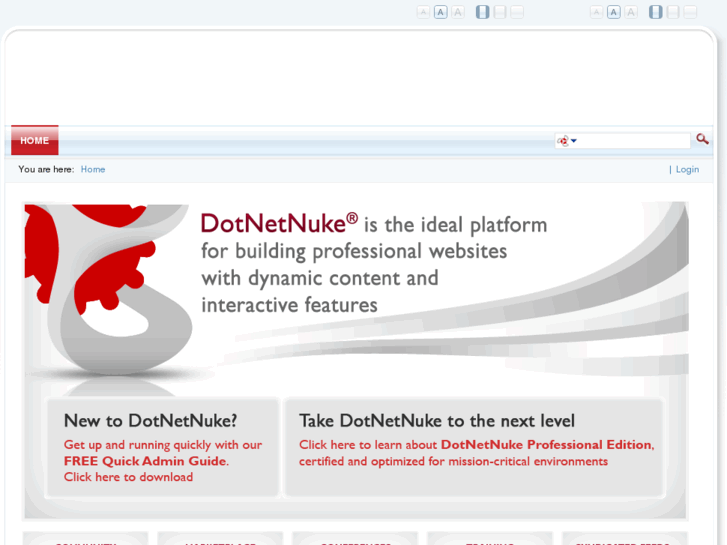727x545 pixels.
Task: Click the Home breadcrumb link
Action: point(93,170)
